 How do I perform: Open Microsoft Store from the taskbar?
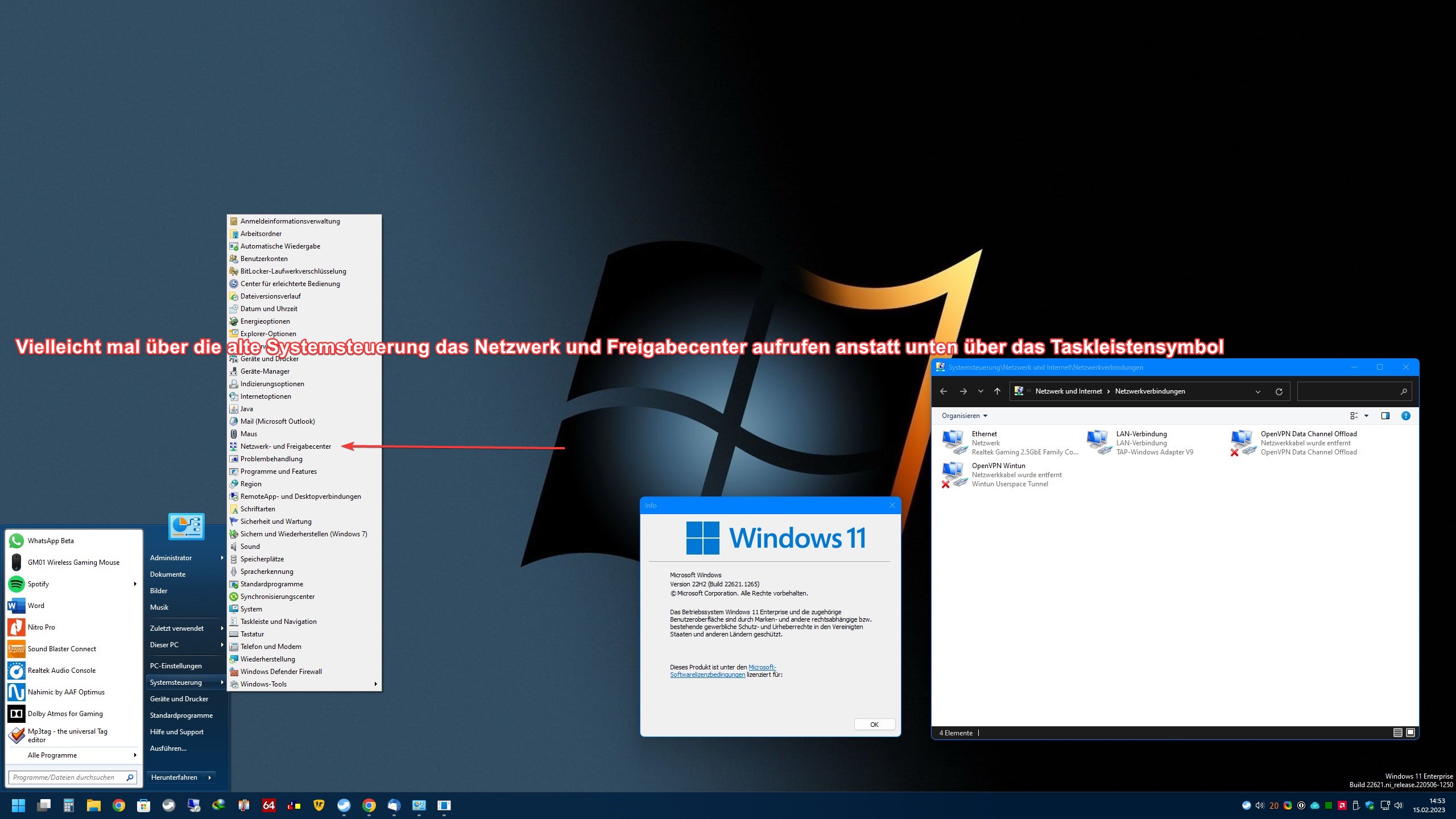(144, 805)
